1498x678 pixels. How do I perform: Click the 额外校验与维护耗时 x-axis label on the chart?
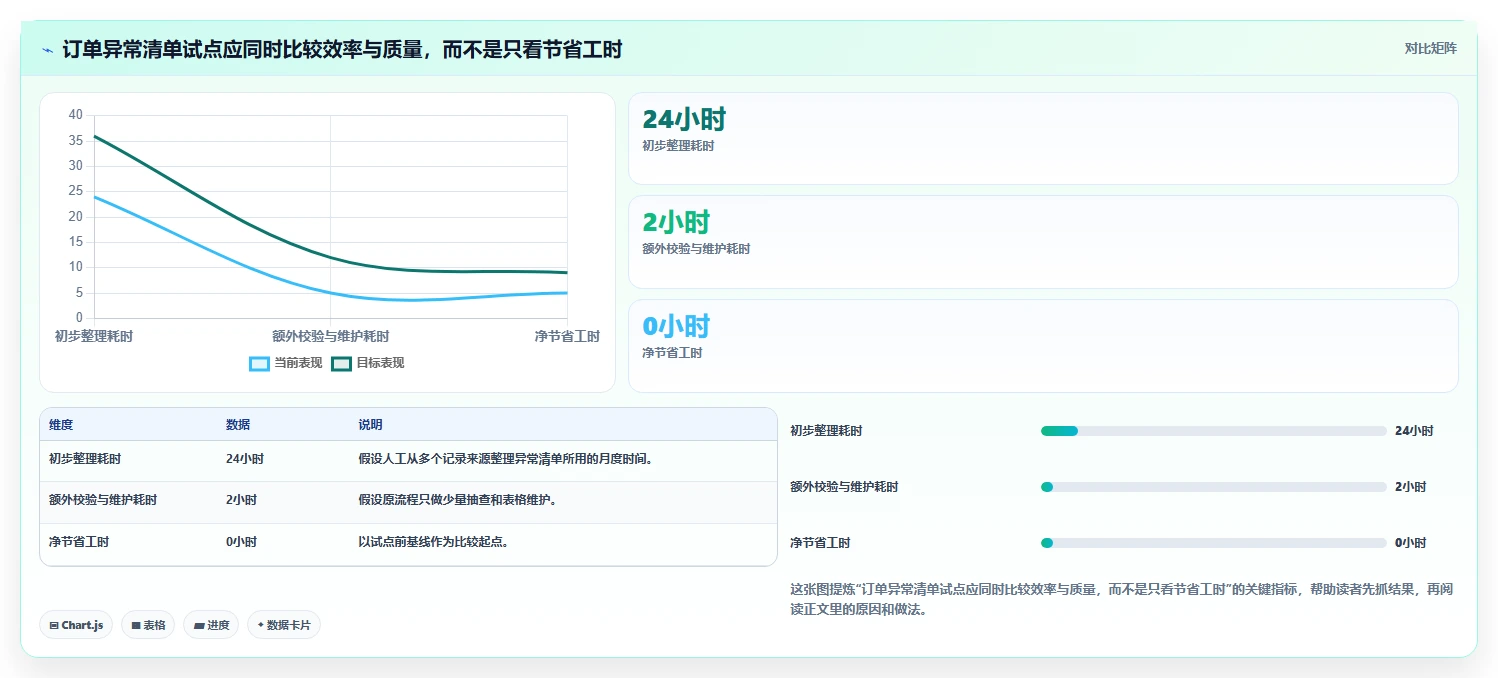330,336
